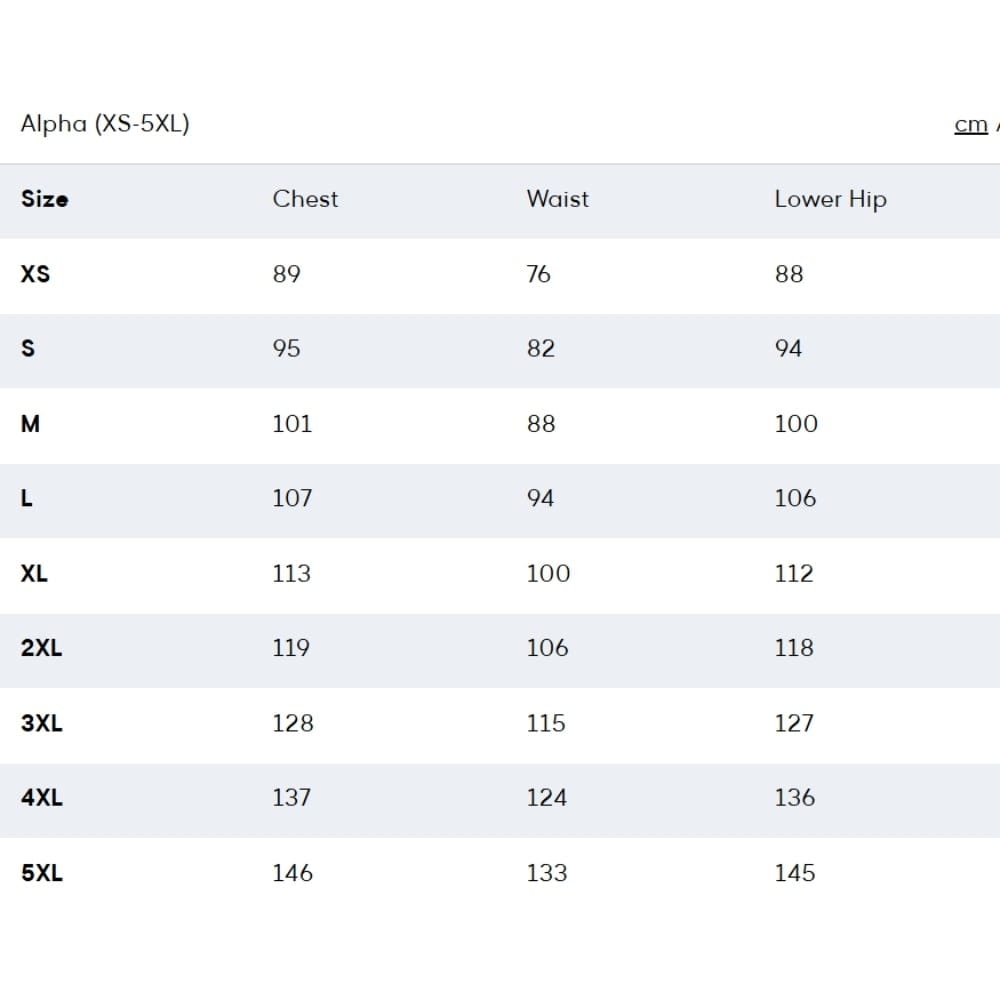Click the Chest column header
The width and height of the screenshot is (1000, 1000).
[305, 199]
